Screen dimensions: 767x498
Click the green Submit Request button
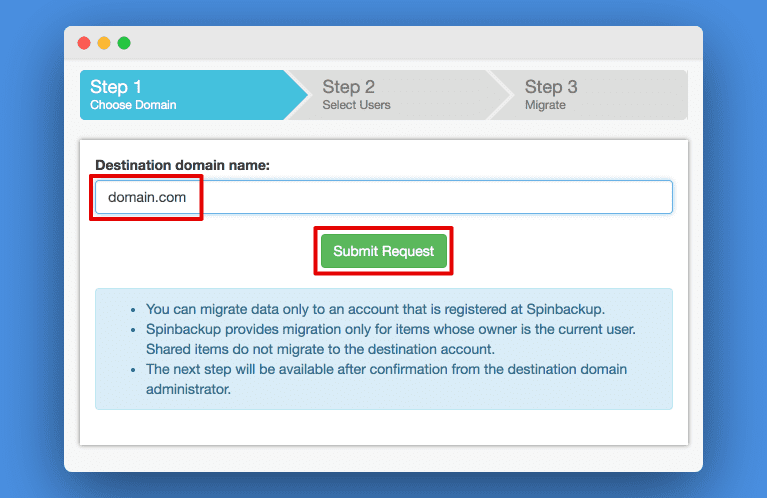(x=384, y=251)
